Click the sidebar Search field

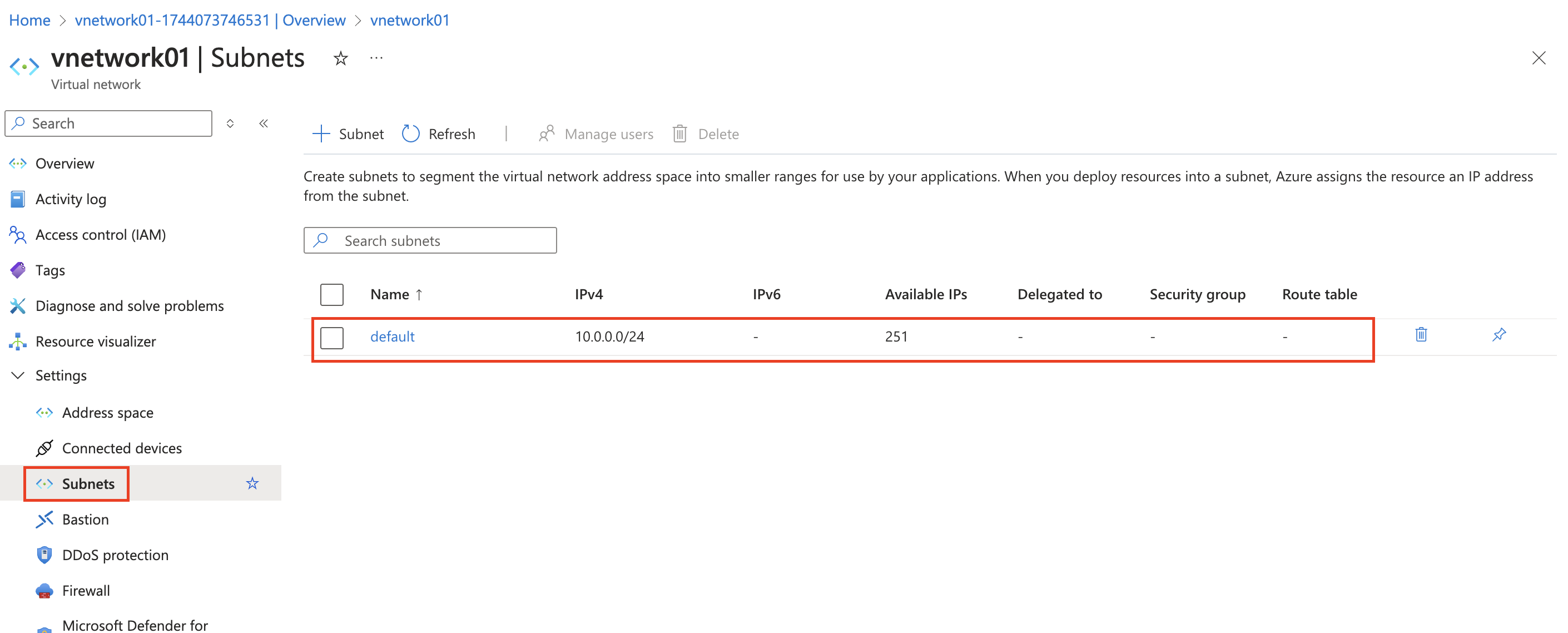(x=108, y=123)
